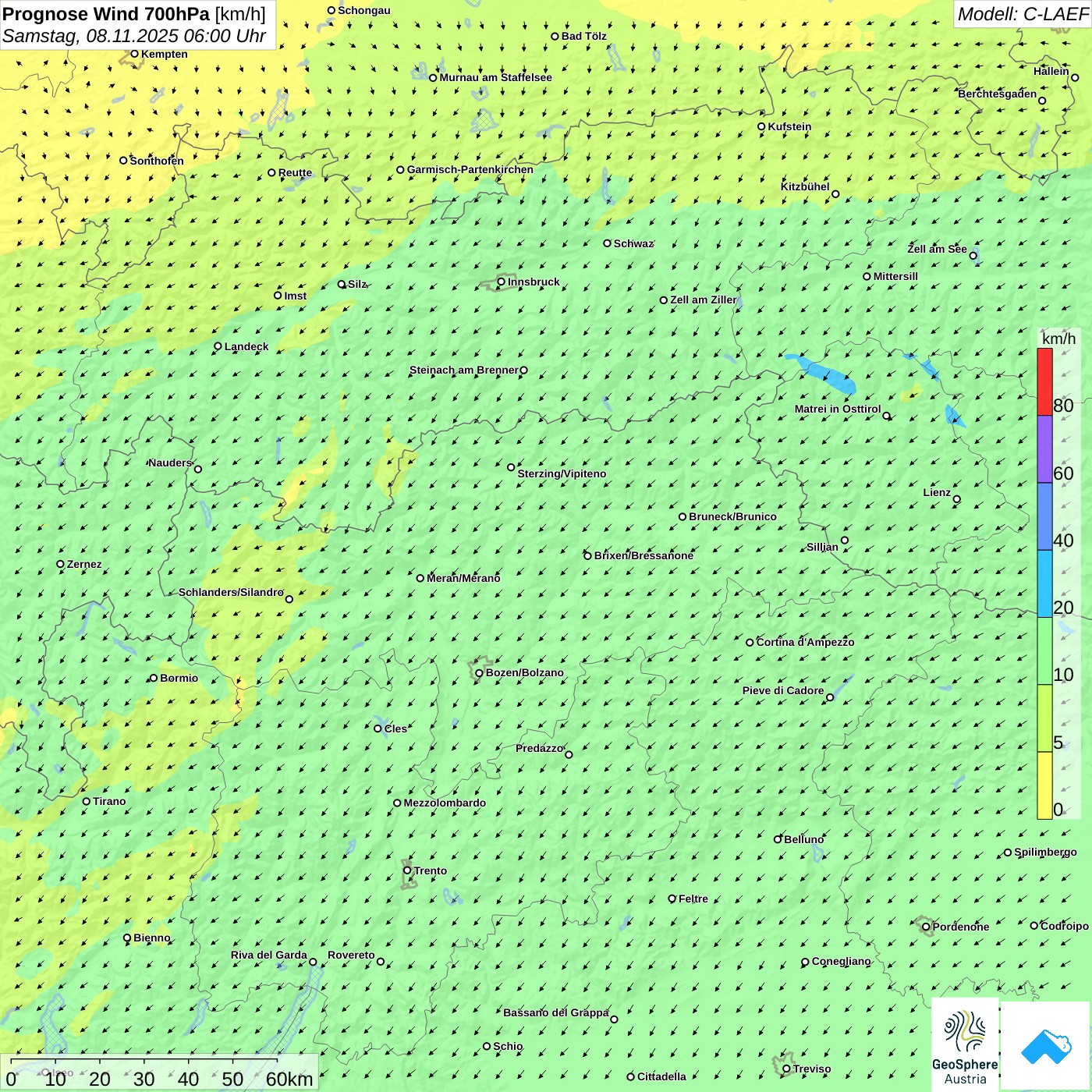Click the Brixen/Bressanone label
Image resolution: width=1092 pixels, height=1092 pixels.
tap(643, 555)
